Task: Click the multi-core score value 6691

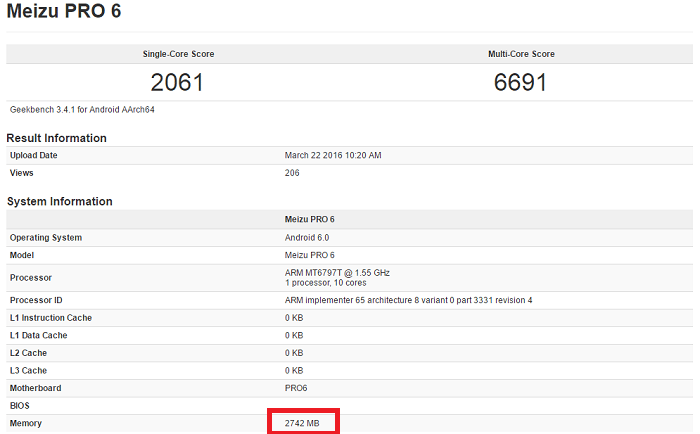Action: [x=521, y=83]
